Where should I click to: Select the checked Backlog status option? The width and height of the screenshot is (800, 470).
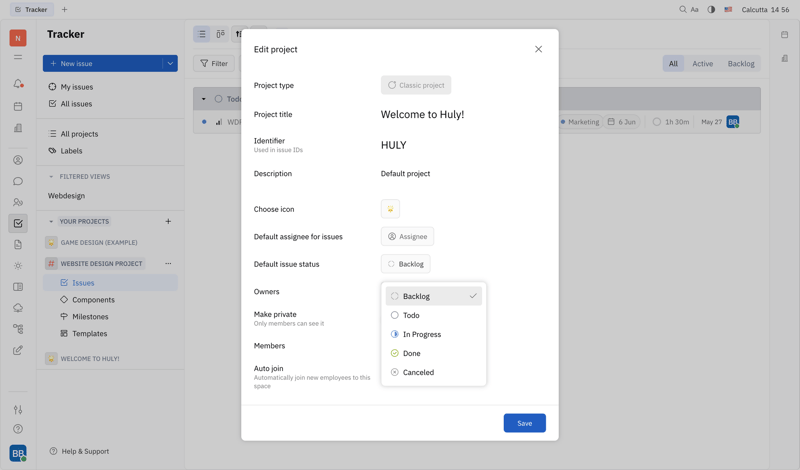click(x=434, y=296)
